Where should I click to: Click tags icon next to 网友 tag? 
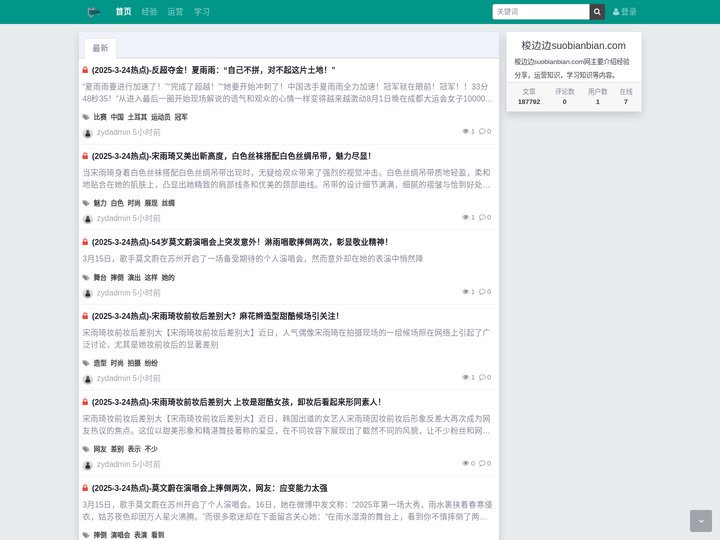(x=86, y=449)
